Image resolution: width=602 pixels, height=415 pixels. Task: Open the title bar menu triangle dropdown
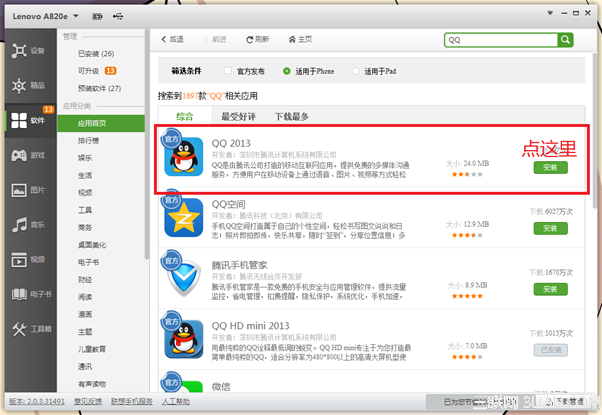550,13
